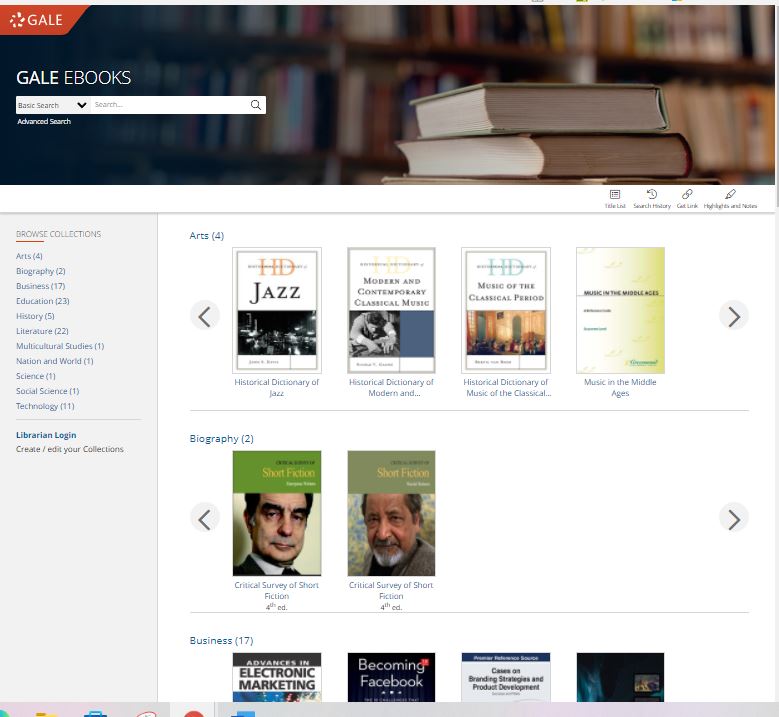The width and height of the screenshot is (779, 717).
Task: Click Music in the Middle Ages title link
Action: pyautogui.click(x=620, y=388)
